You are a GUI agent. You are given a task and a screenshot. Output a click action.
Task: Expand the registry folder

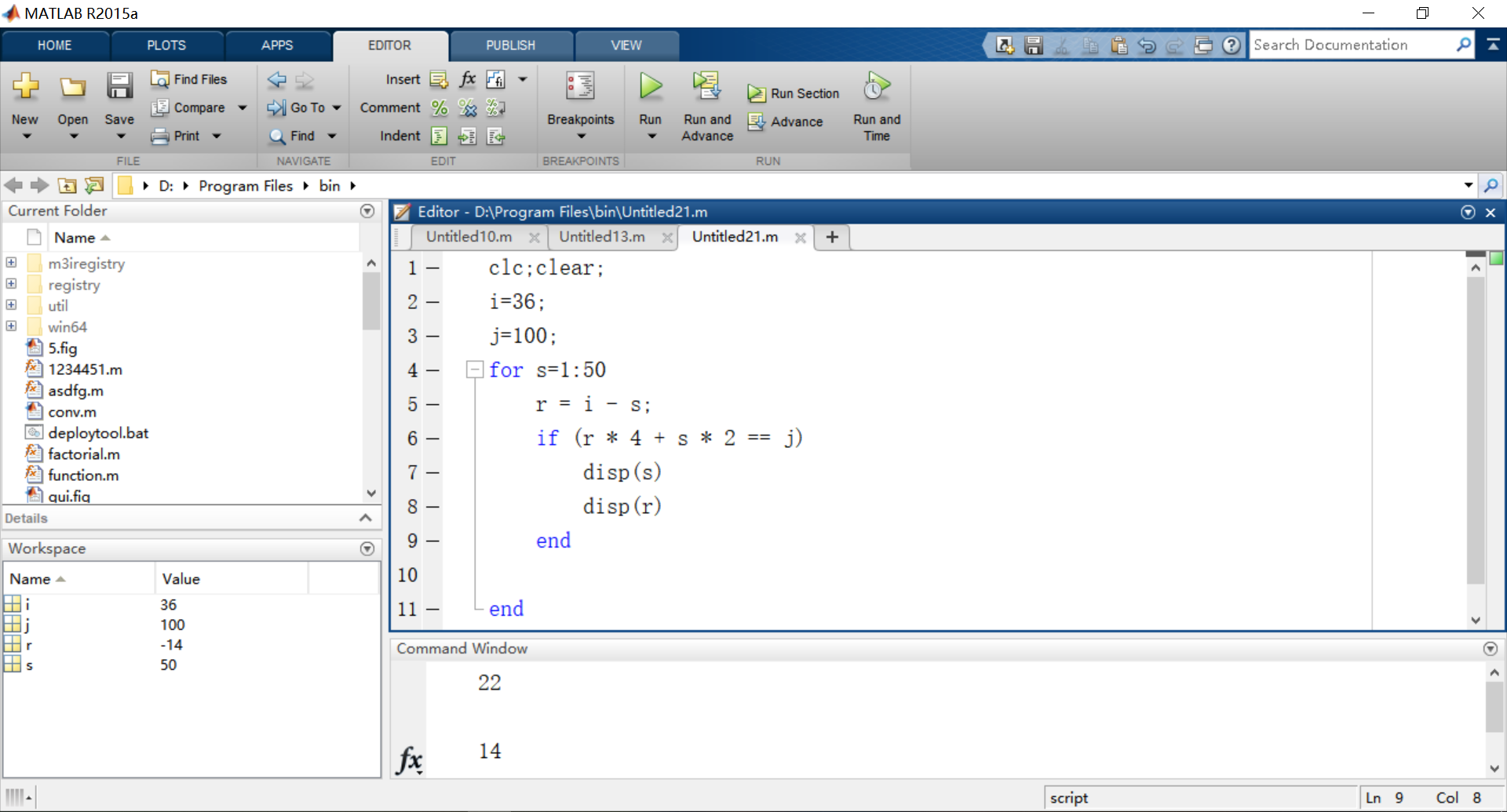click(11, 284)
